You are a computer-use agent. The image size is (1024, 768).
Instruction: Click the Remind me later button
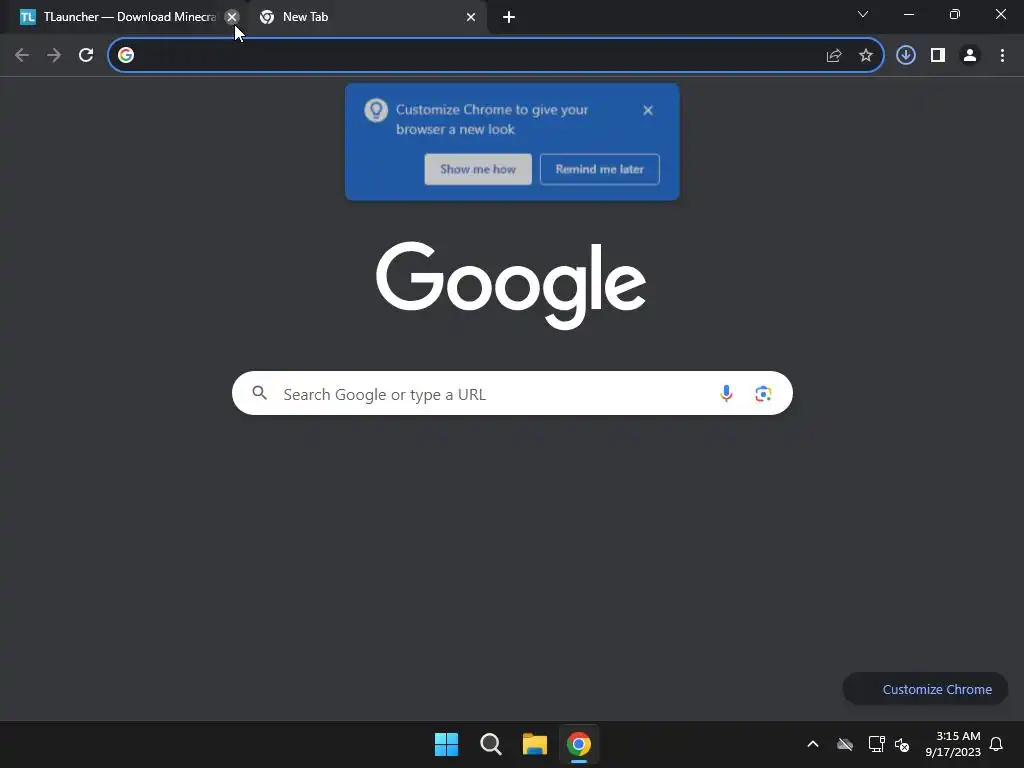click(600, 169)
